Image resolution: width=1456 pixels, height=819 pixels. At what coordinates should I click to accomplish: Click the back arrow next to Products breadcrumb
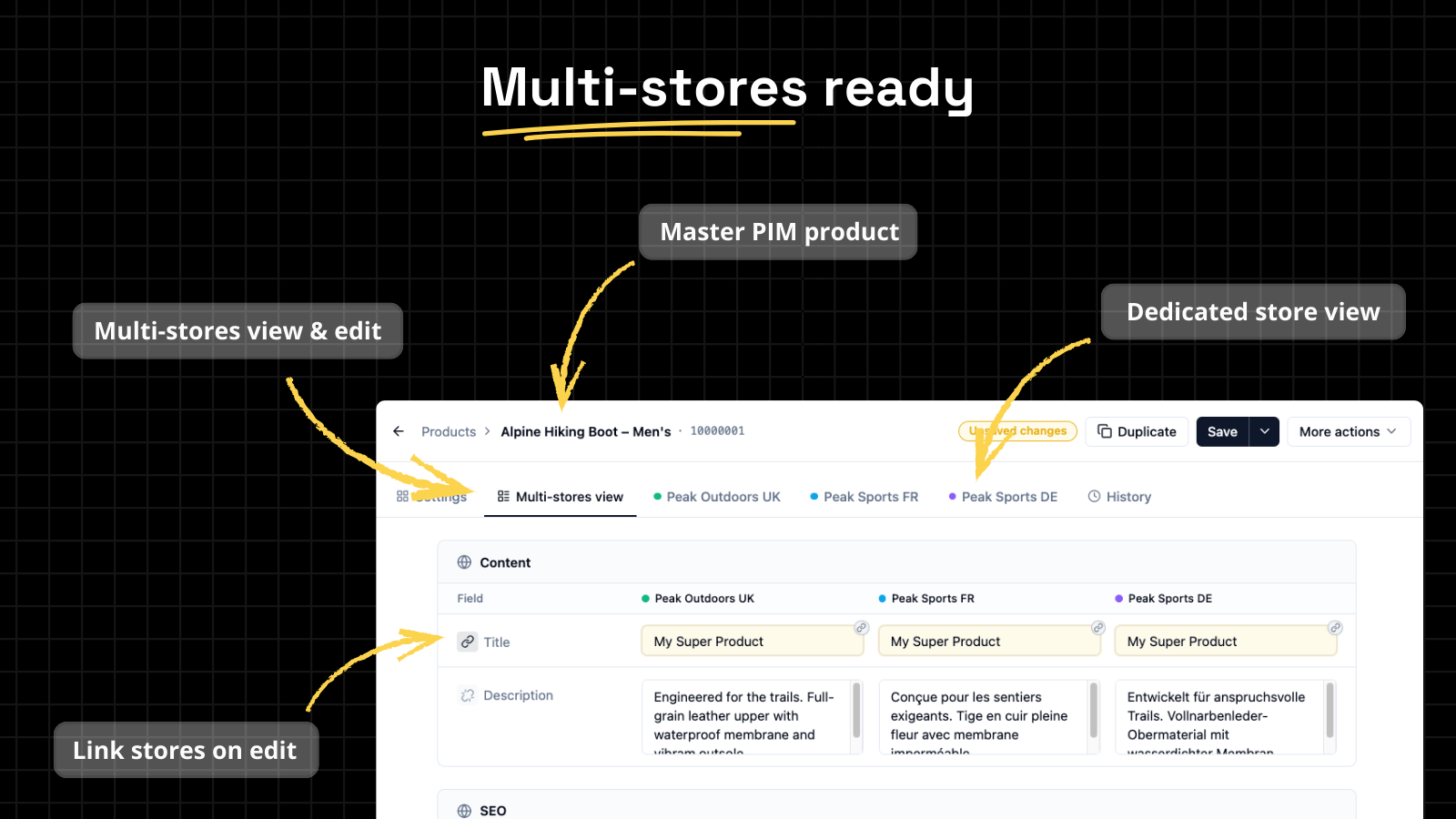click(399, 431)
